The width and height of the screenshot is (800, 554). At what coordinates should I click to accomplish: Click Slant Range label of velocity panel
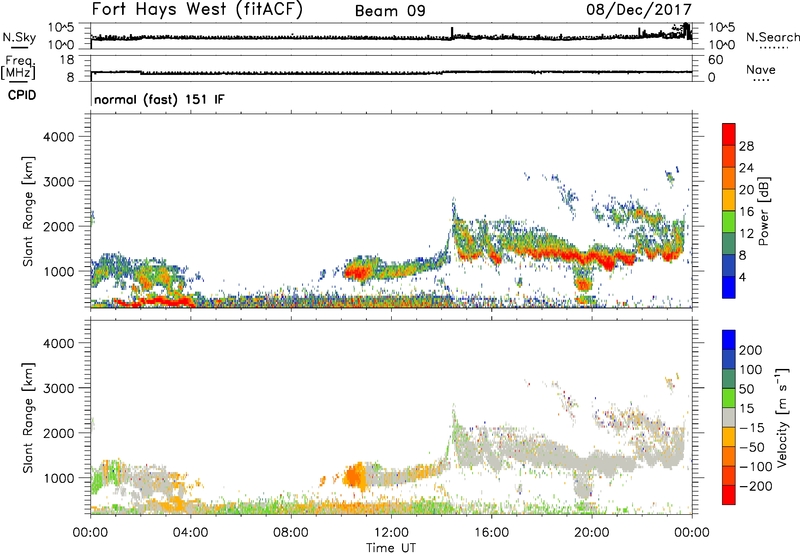28,417
